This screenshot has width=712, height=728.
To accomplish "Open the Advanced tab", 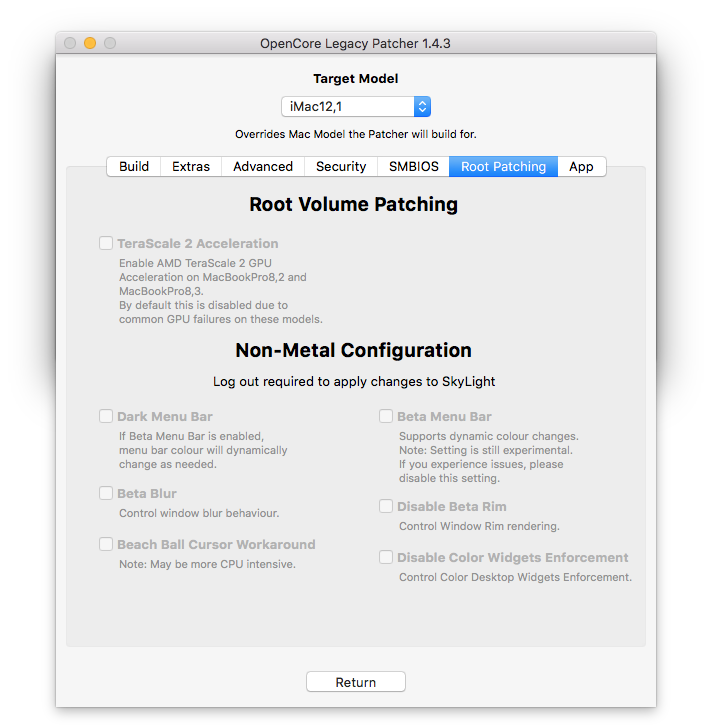I will tap(263, 167).
